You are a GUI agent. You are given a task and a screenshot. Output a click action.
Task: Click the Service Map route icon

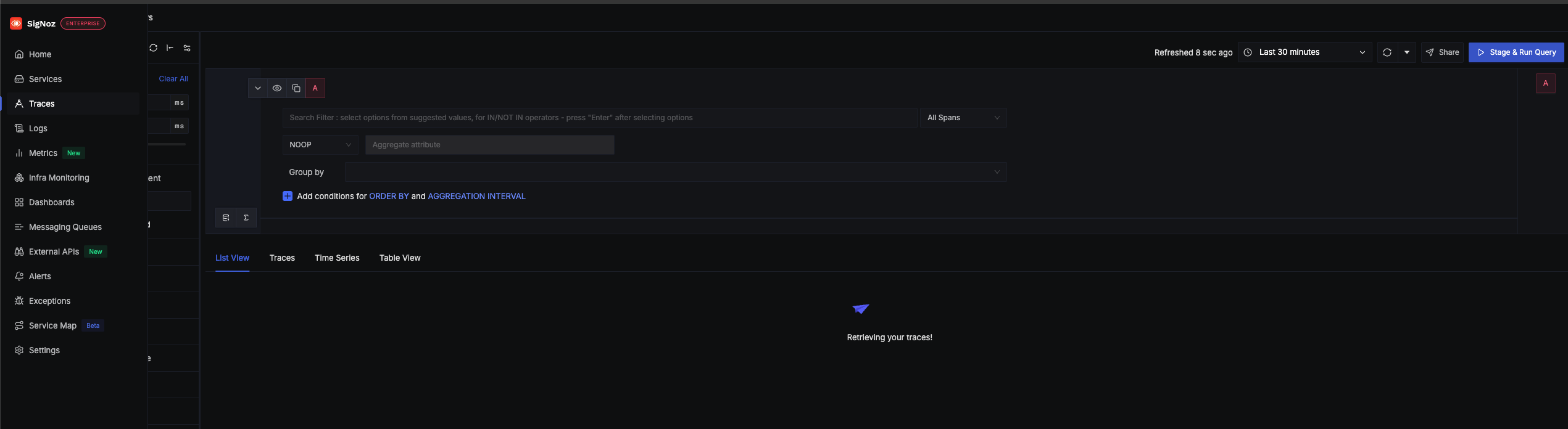pyautogui.click(x=19, y=325)
